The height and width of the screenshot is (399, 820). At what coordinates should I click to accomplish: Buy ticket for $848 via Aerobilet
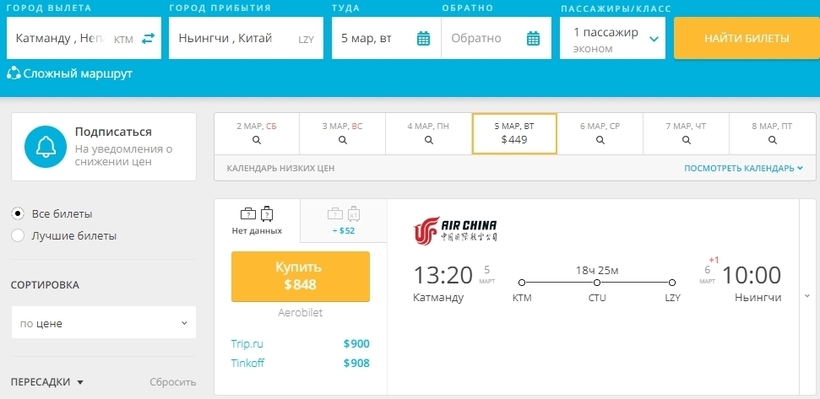[x=301, y=276]
